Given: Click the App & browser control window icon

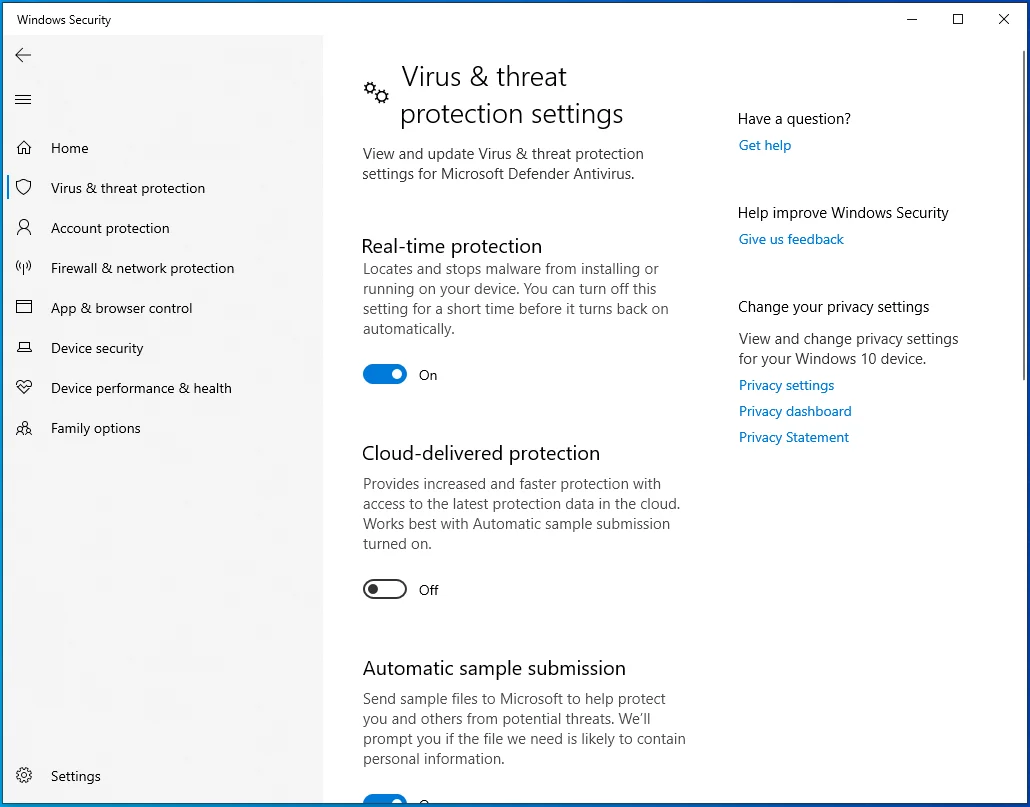Looking at the screenshot, I should pos(24,307).
